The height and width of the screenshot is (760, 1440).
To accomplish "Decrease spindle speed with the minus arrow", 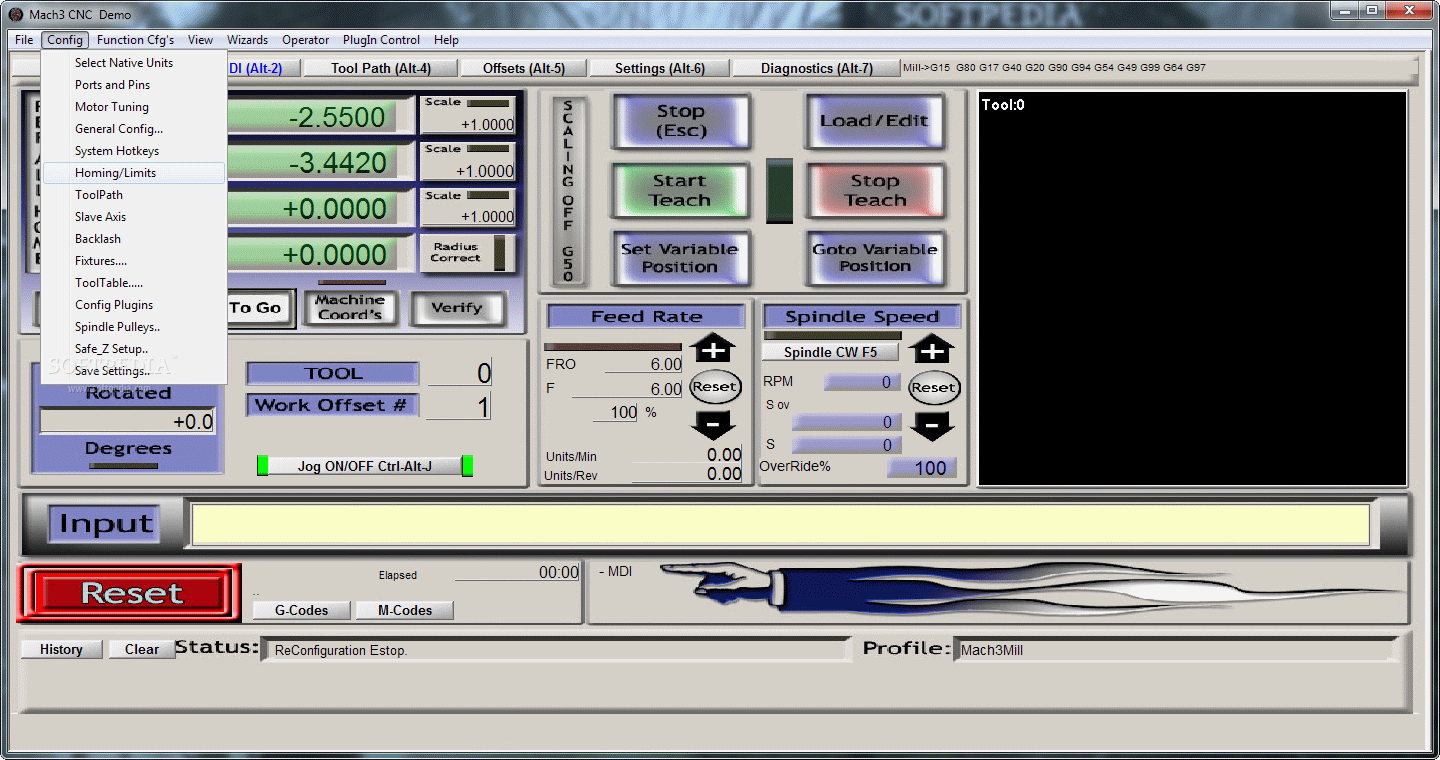I will (x=932, y=426).
